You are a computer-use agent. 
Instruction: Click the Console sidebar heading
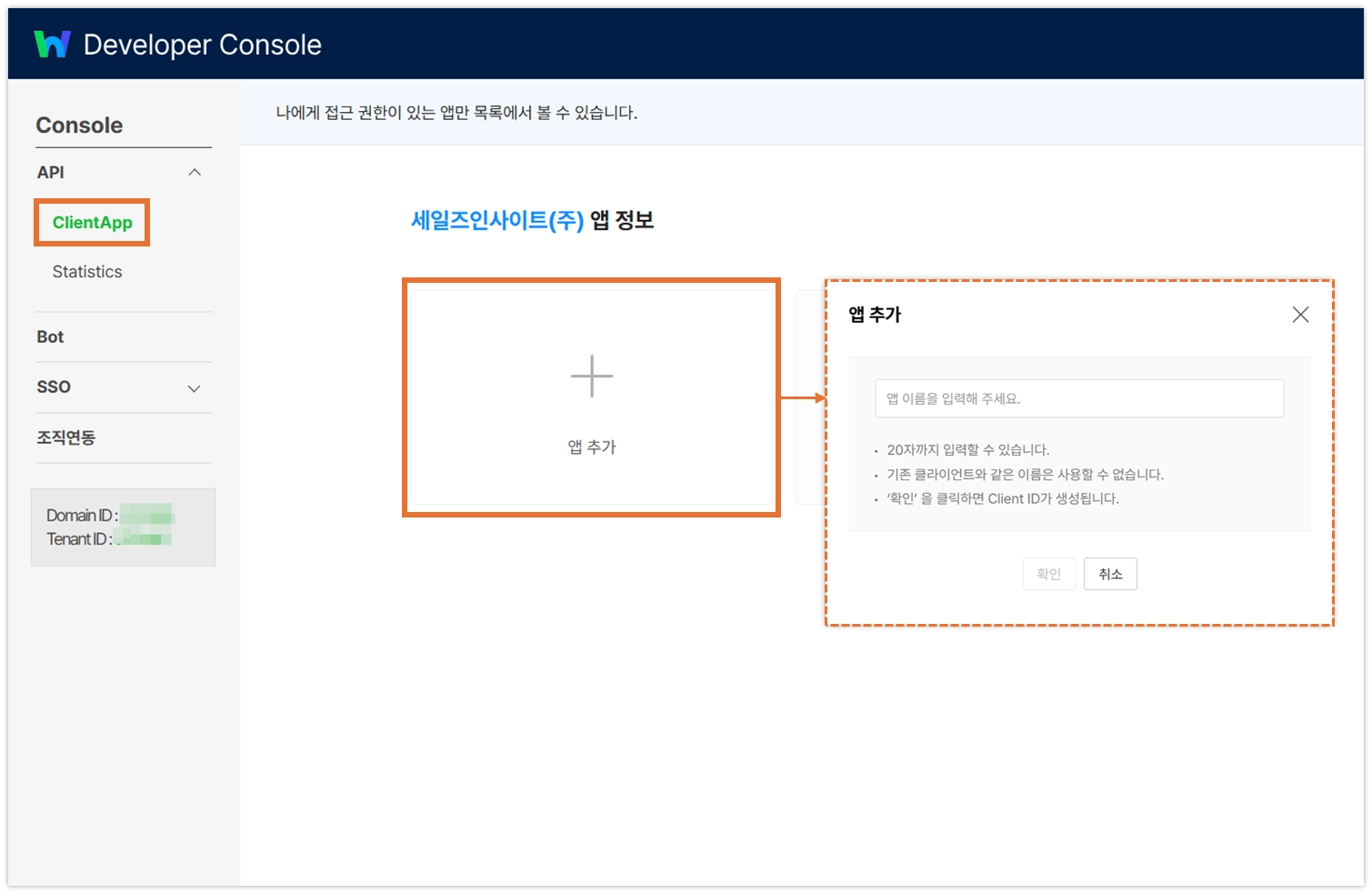[x=79, y=126]
